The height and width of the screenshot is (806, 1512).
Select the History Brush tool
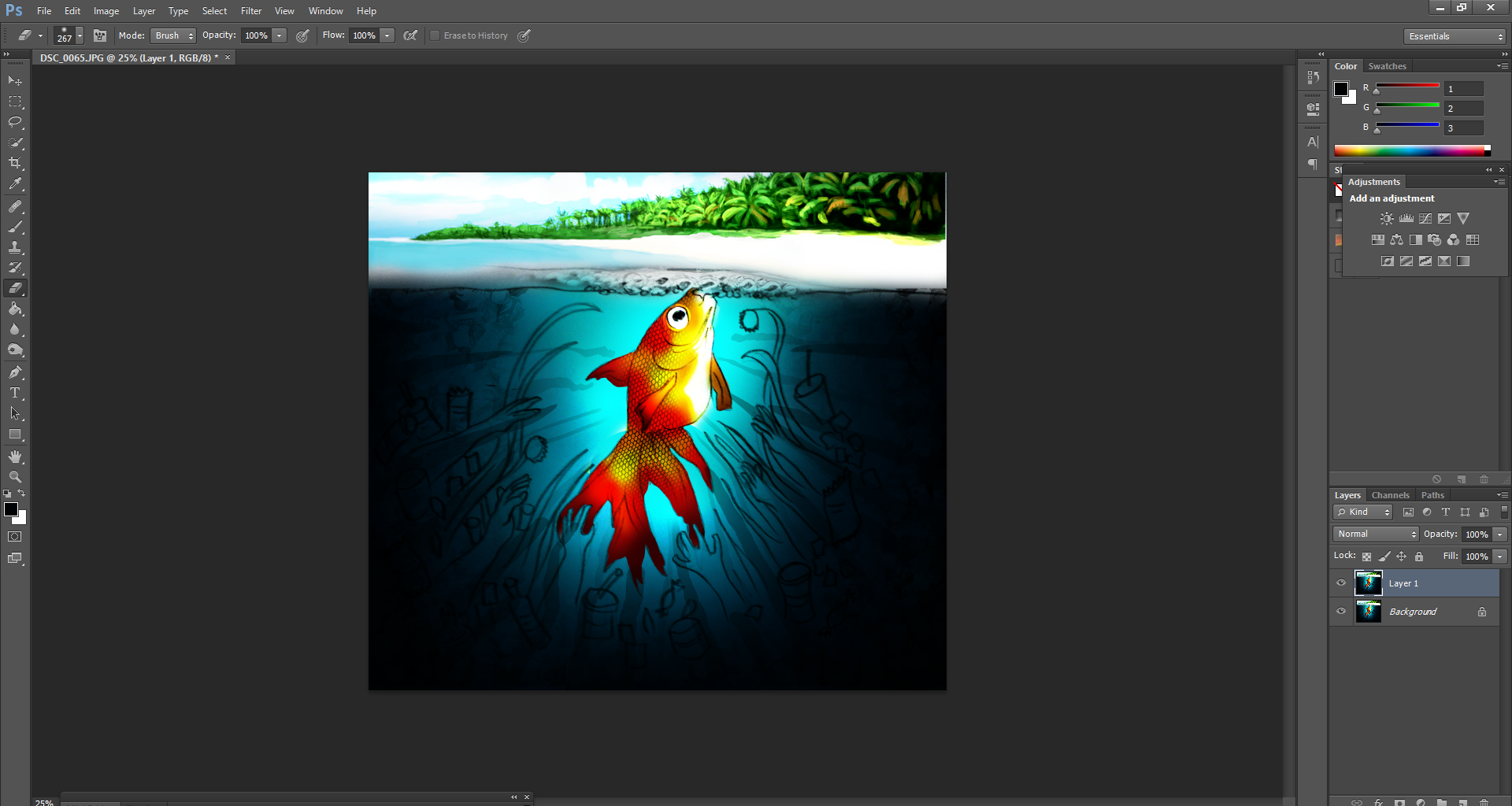coord(15,268)
